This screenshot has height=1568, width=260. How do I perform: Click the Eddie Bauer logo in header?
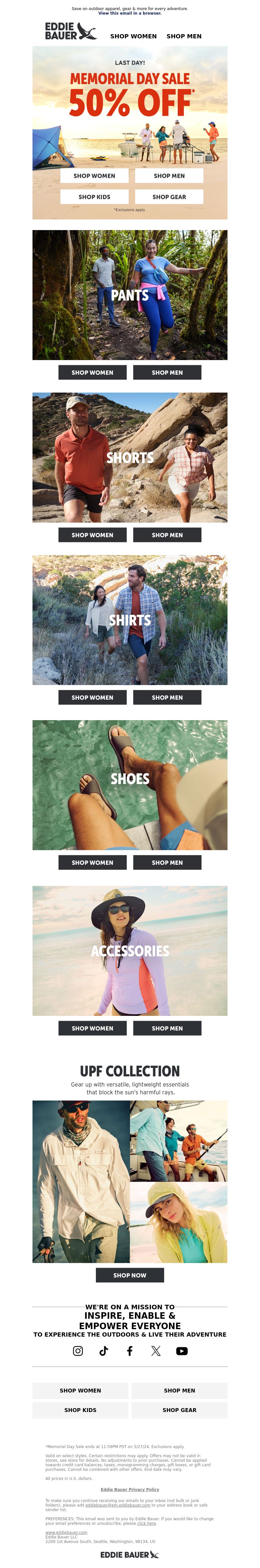tap(71, 32)
